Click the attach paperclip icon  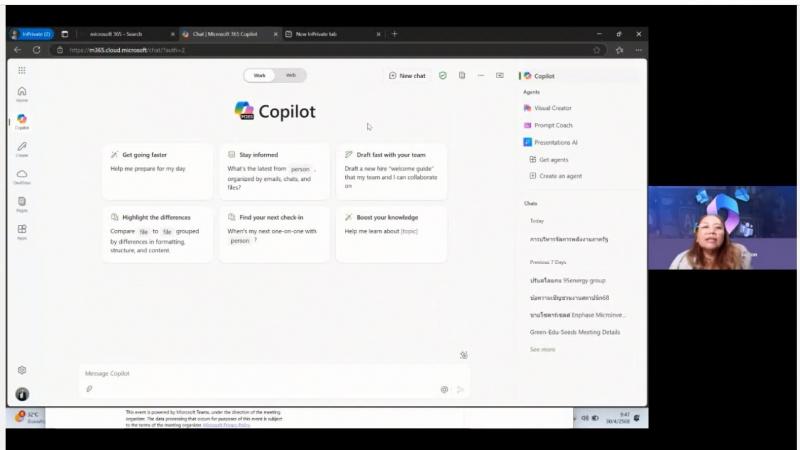click(x=89, y=389)
